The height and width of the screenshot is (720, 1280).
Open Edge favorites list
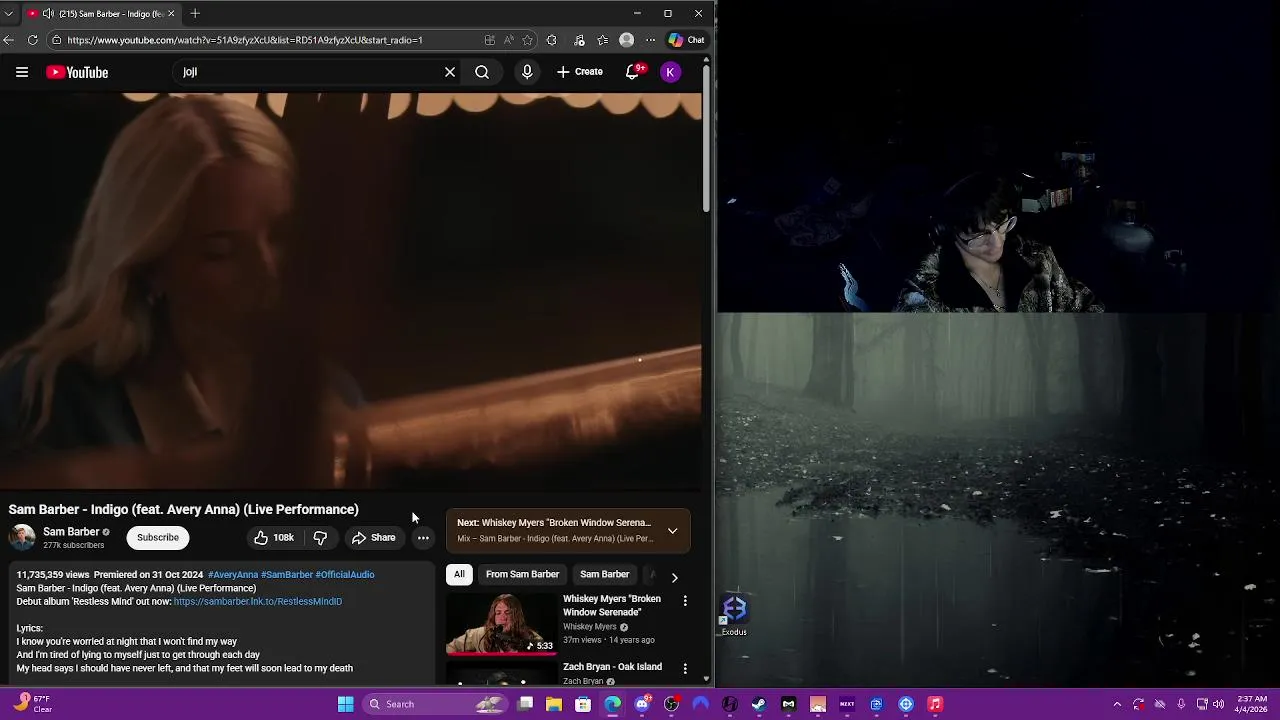(x=602, y=40)
